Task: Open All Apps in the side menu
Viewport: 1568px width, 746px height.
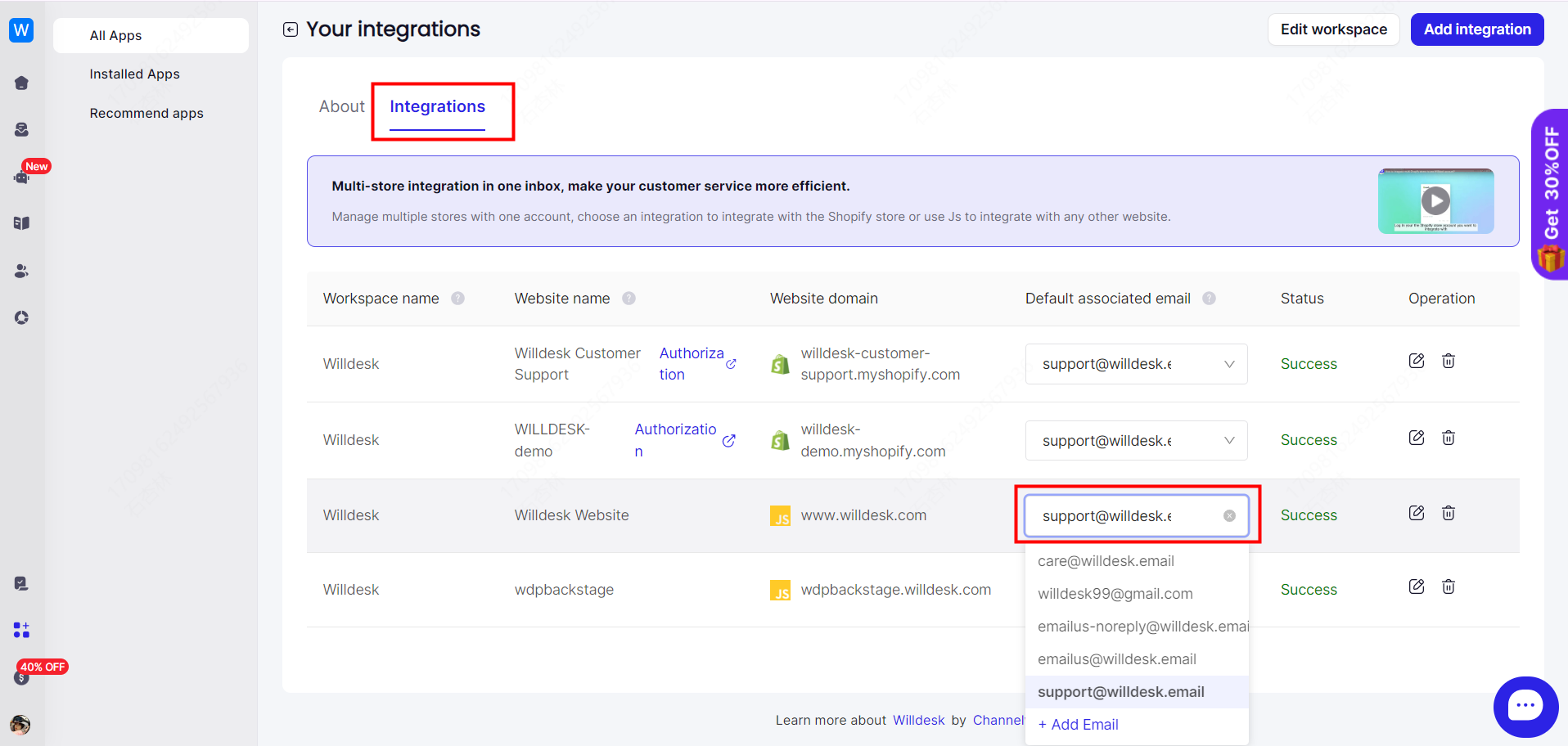Action: 151,35
